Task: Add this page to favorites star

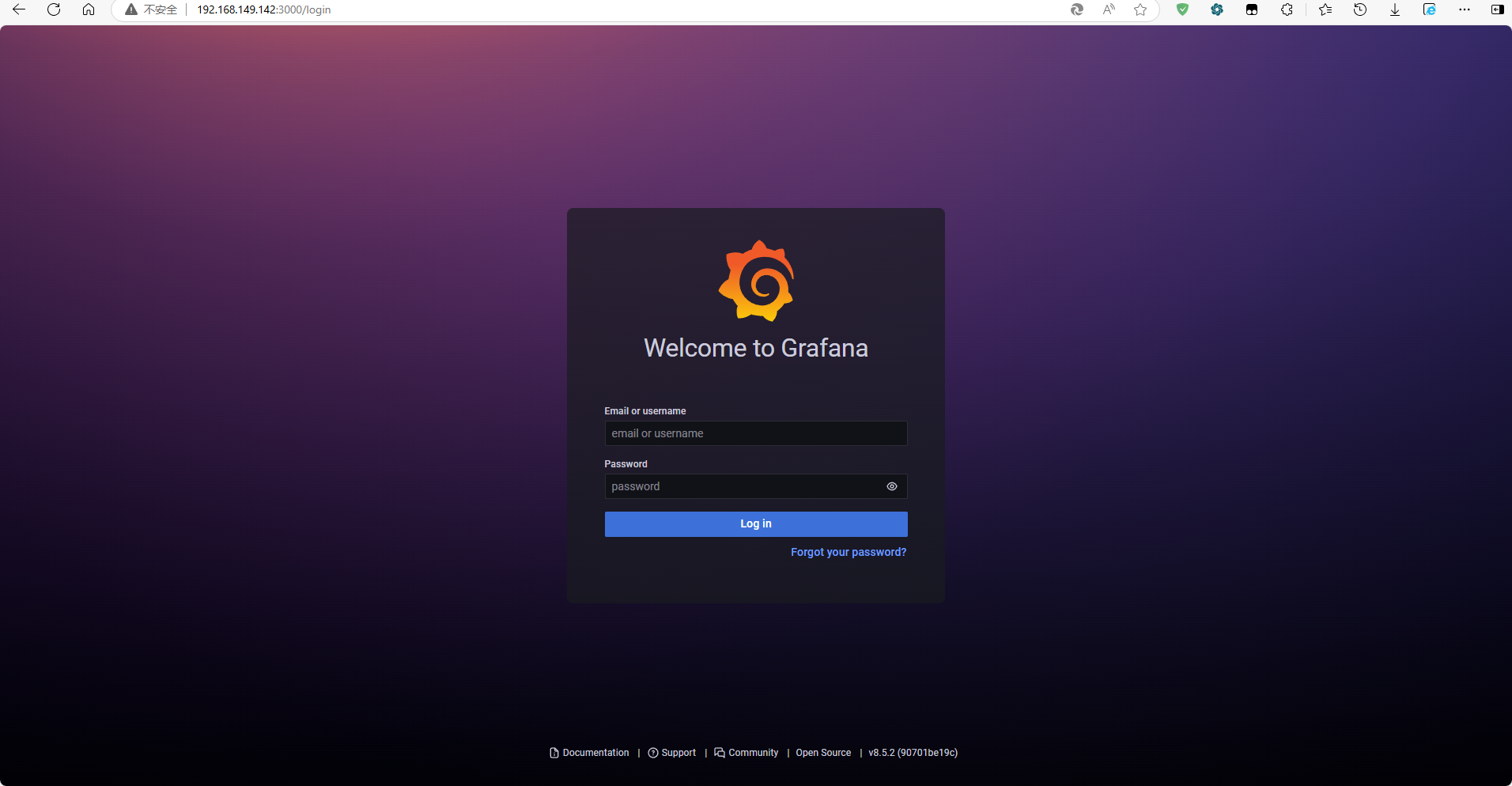Action: (x=1140, y=9)
